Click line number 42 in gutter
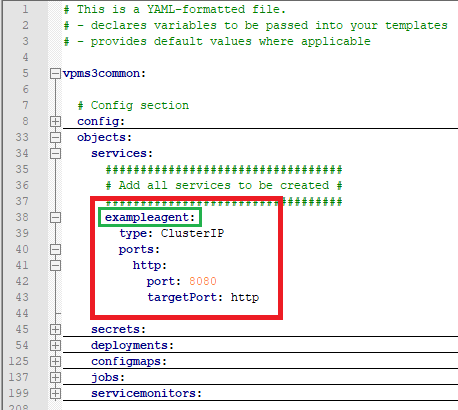Image resolution: width=458 pixels, height=410 pixels. click(x=22, y=281)
